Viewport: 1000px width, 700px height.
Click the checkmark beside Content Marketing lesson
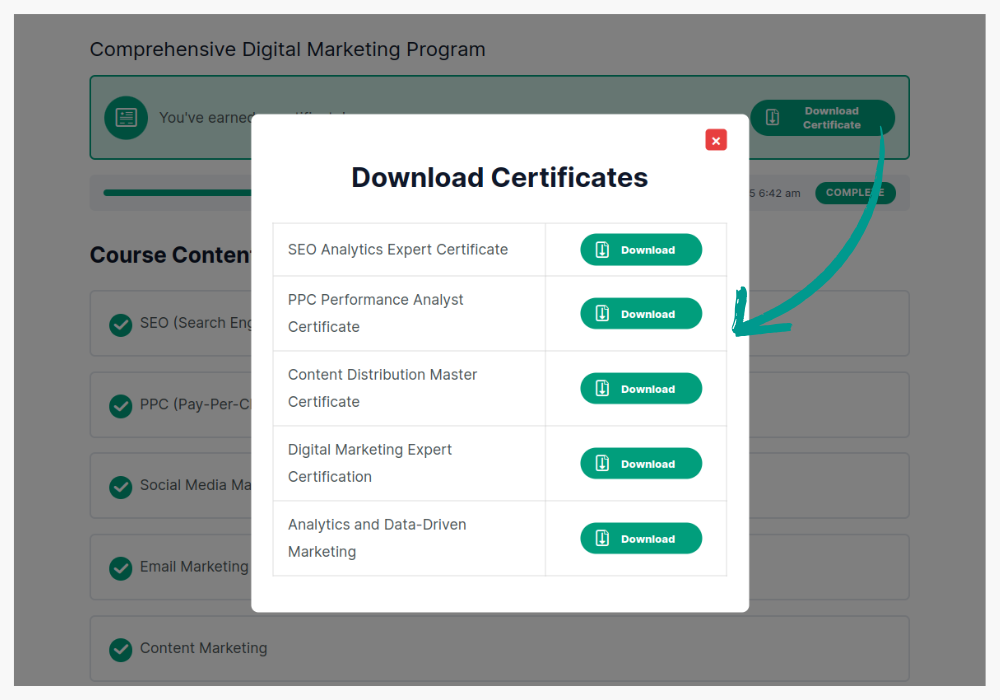click(121, 649)
